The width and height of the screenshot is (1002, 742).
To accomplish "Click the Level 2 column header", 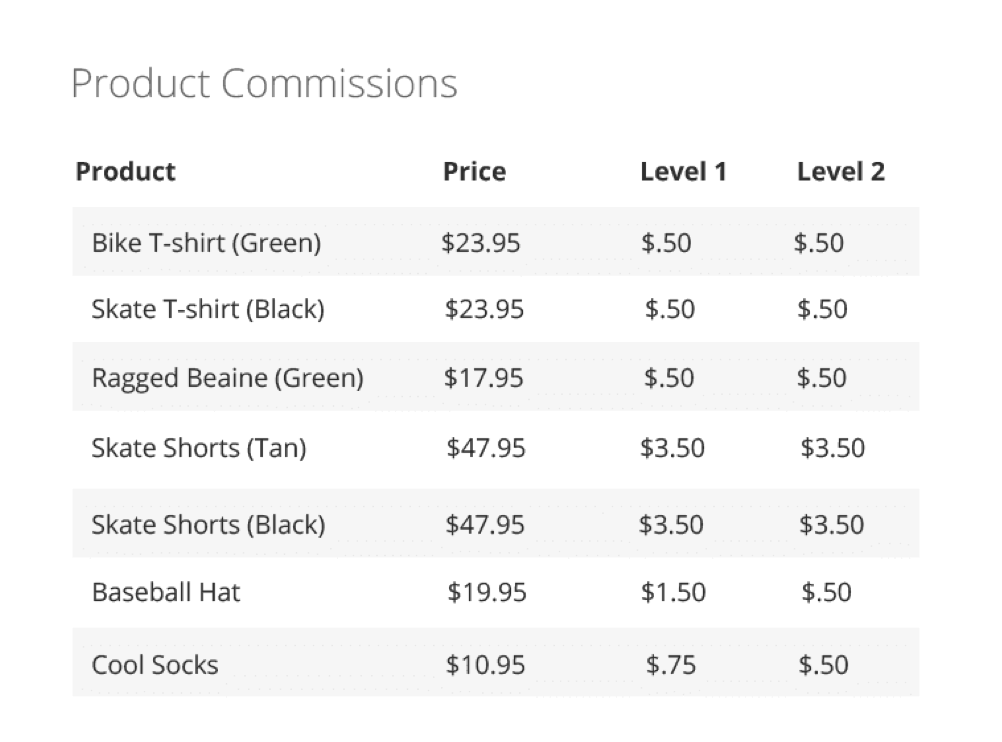I will 840,172.
